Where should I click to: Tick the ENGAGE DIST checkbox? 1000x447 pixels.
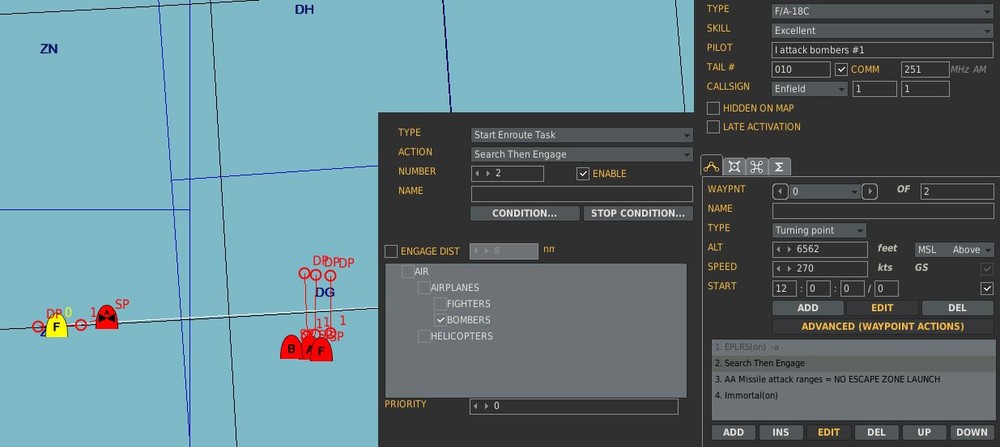click(x=391, y=251)
